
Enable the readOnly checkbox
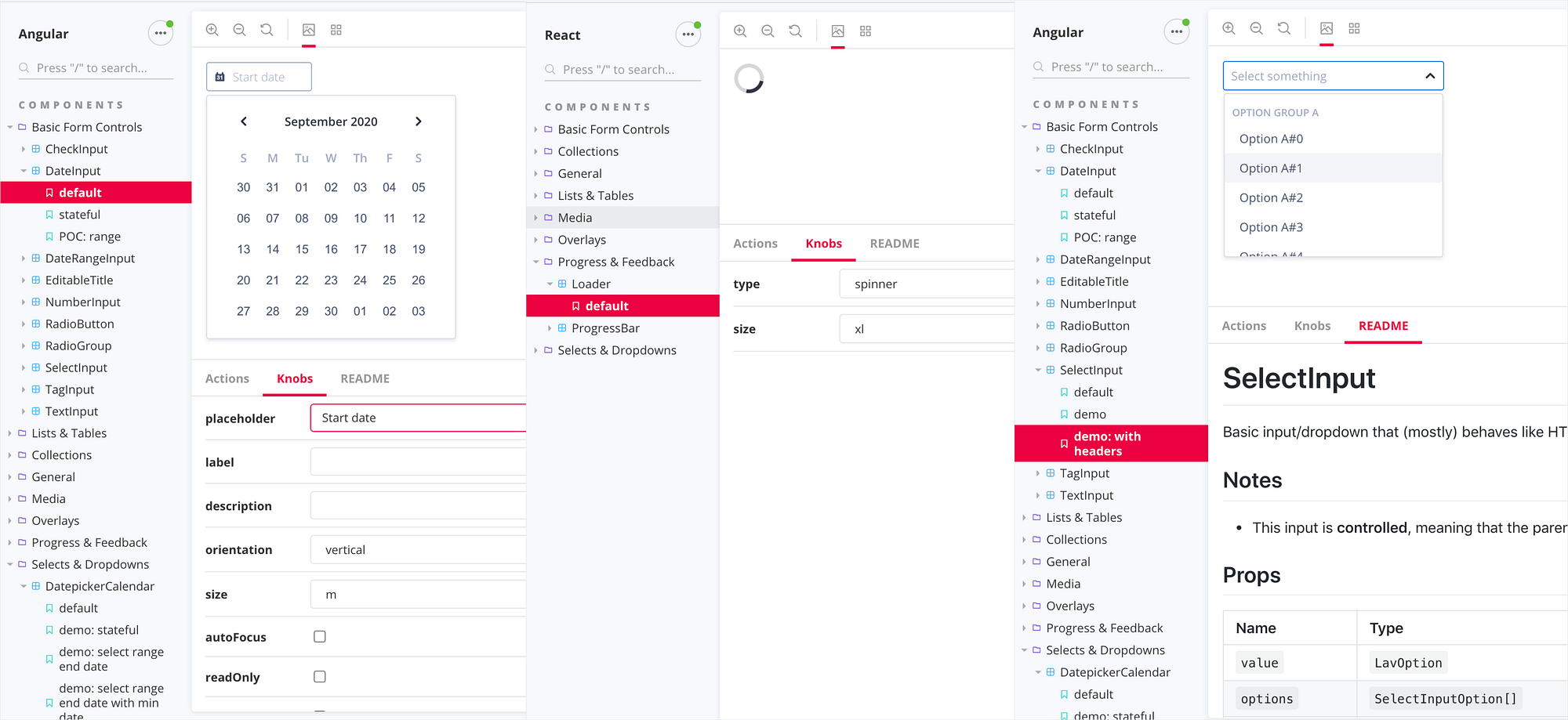[319, 676]
